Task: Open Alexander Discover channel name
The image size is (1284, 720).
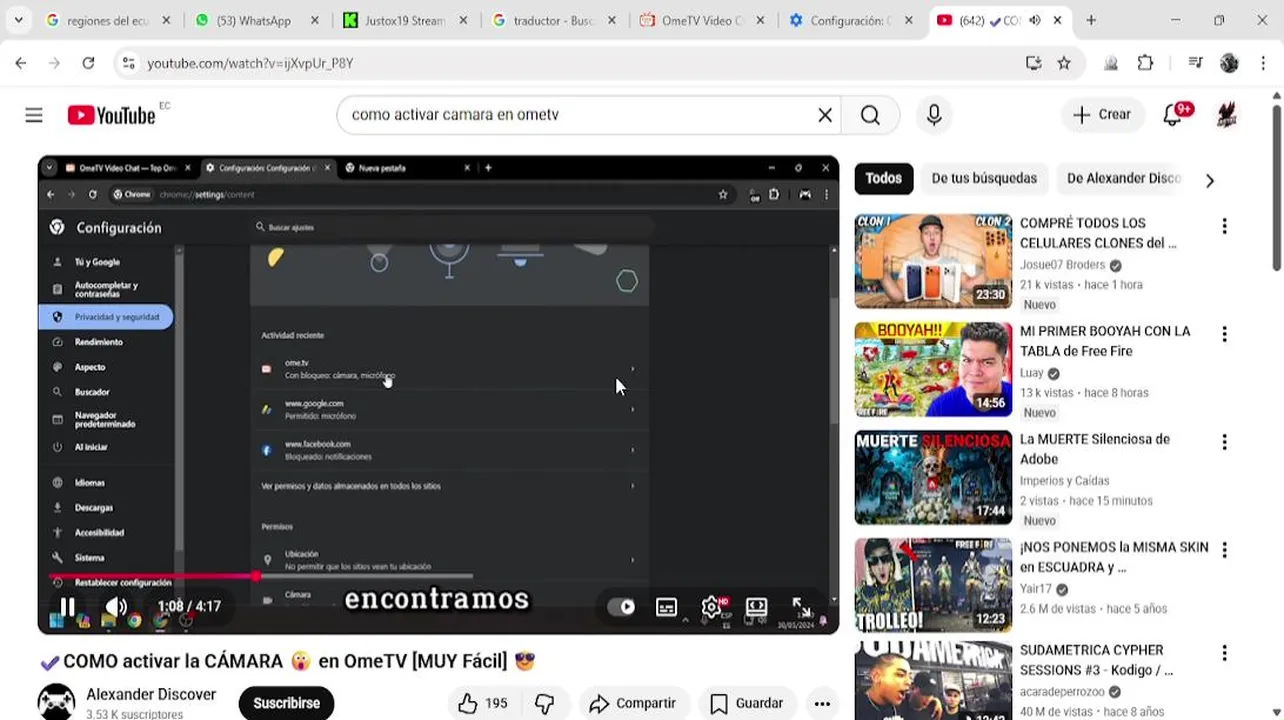Action: coord(151,694)
